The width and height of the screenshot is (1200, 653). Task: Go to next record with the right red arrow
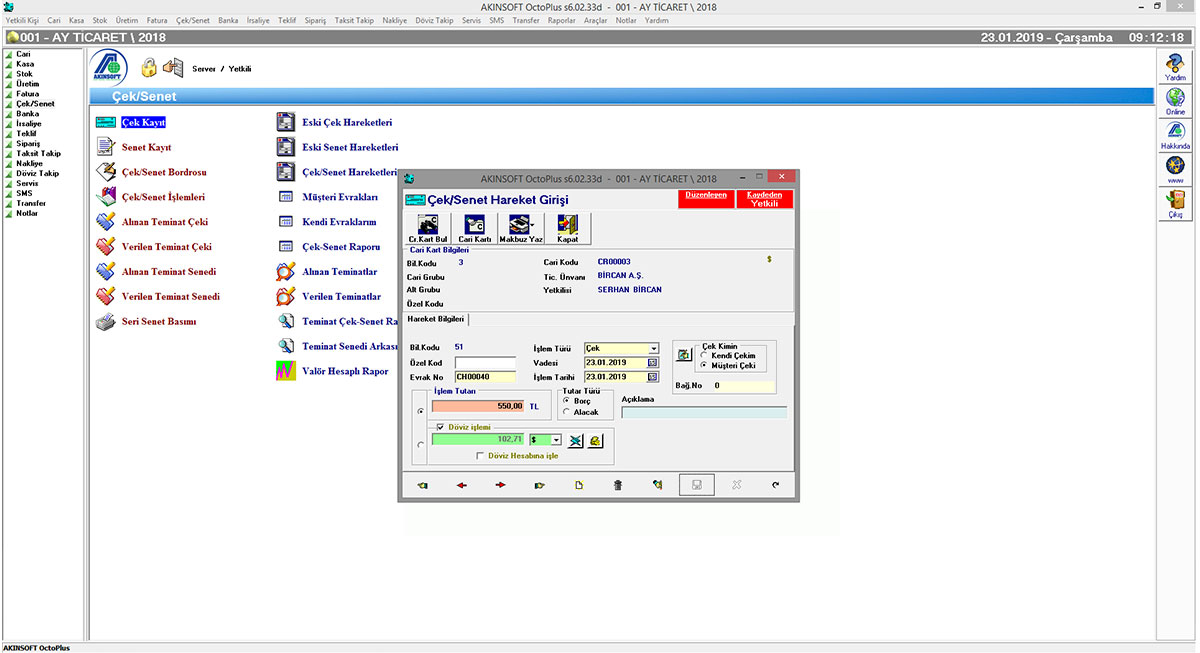[x=501, y=485]
